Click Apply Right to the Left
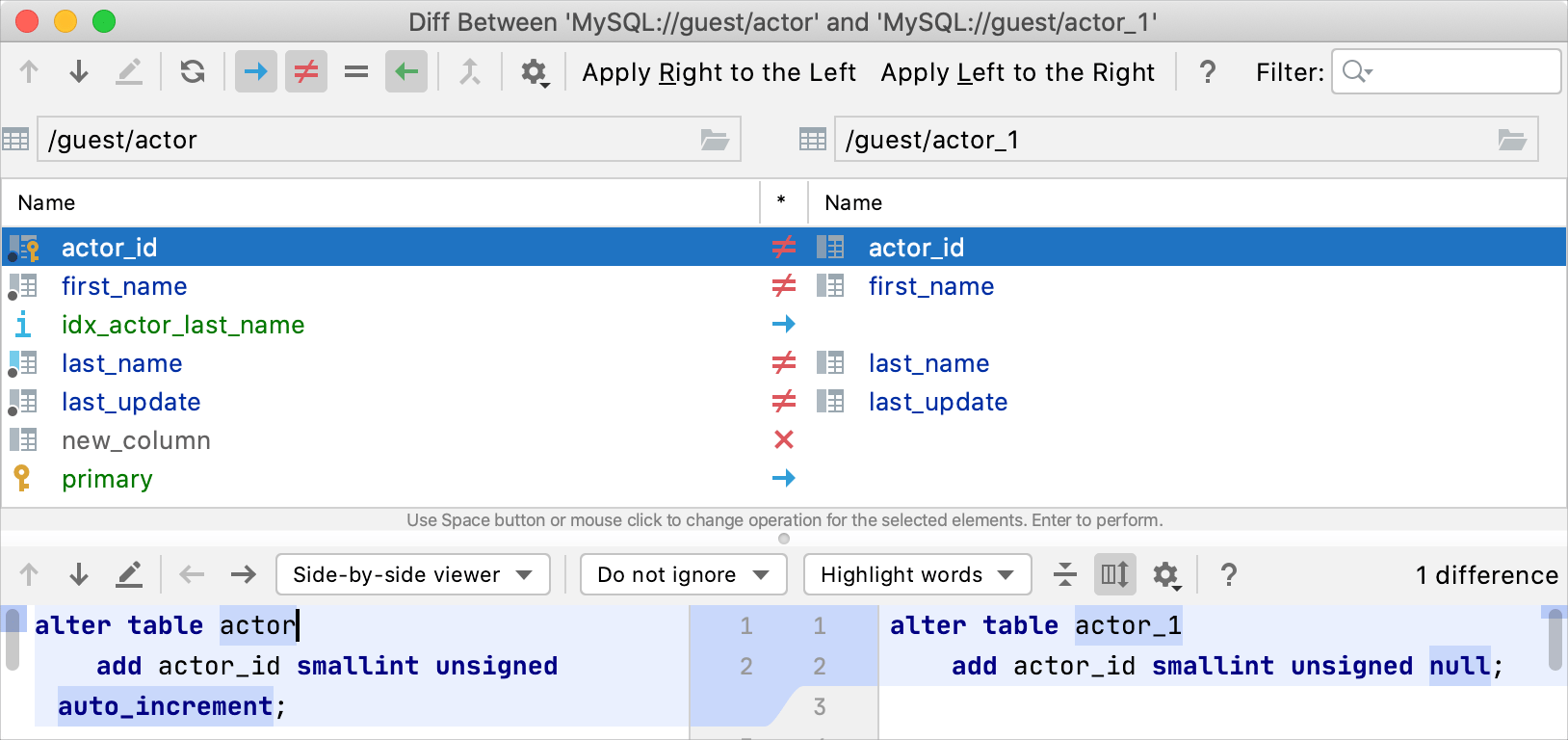 [x=719, y=72]
